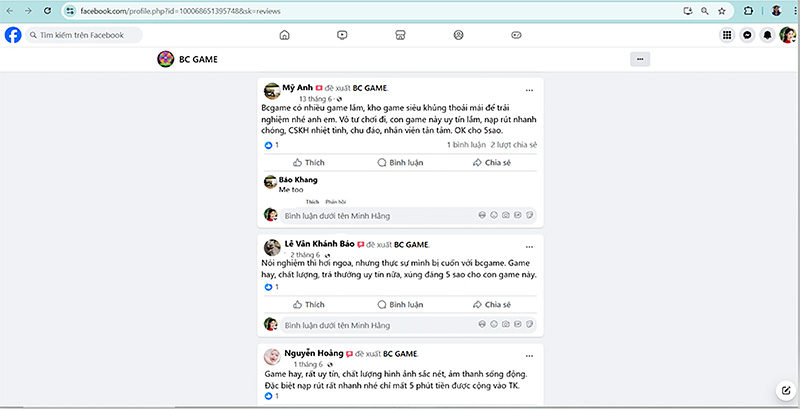
Task: Click the zoom magnifier icon in the address bar
Action: point(705,11)
